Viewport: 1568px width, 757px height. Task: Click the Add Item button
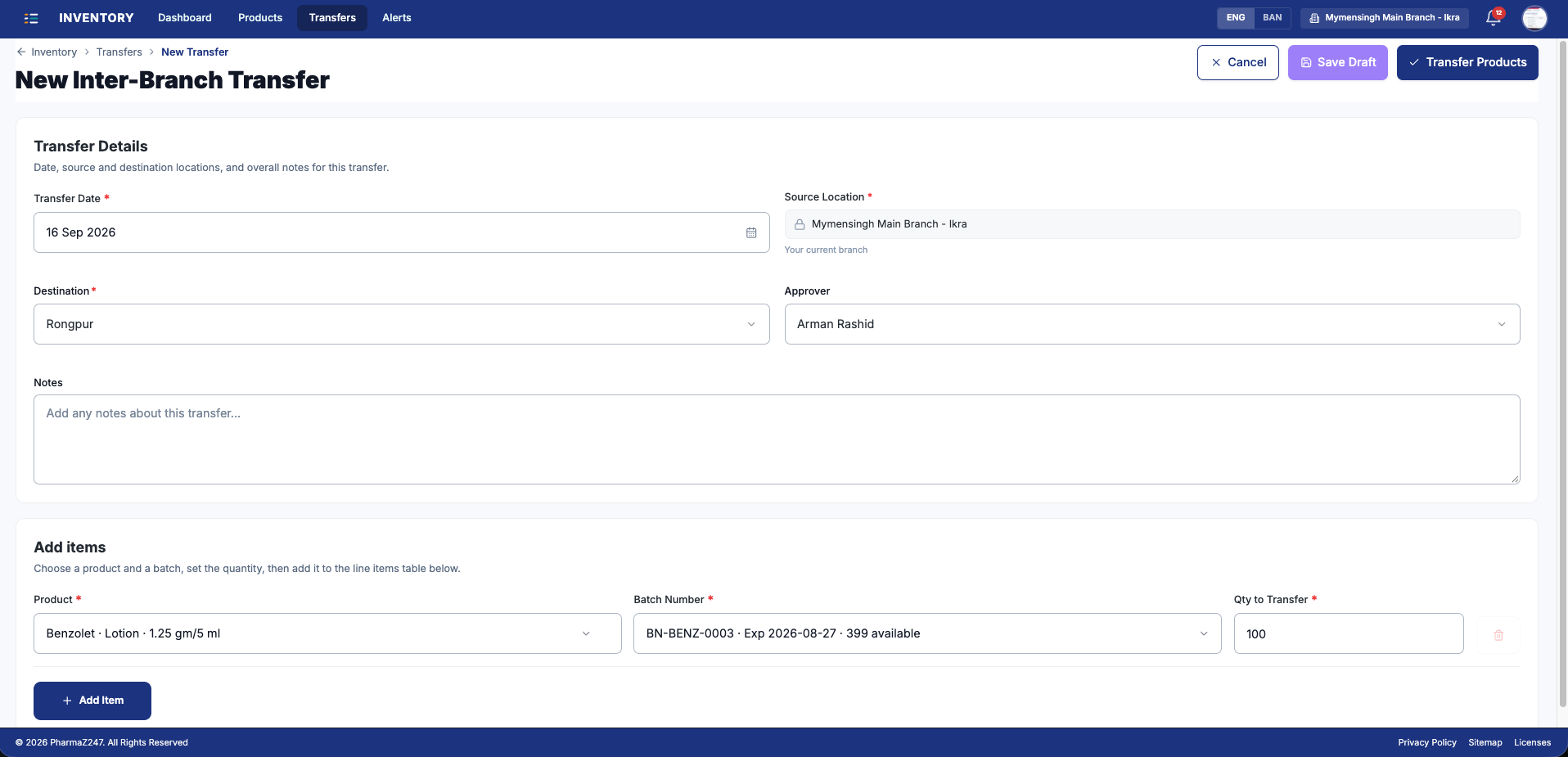[92, 701]
